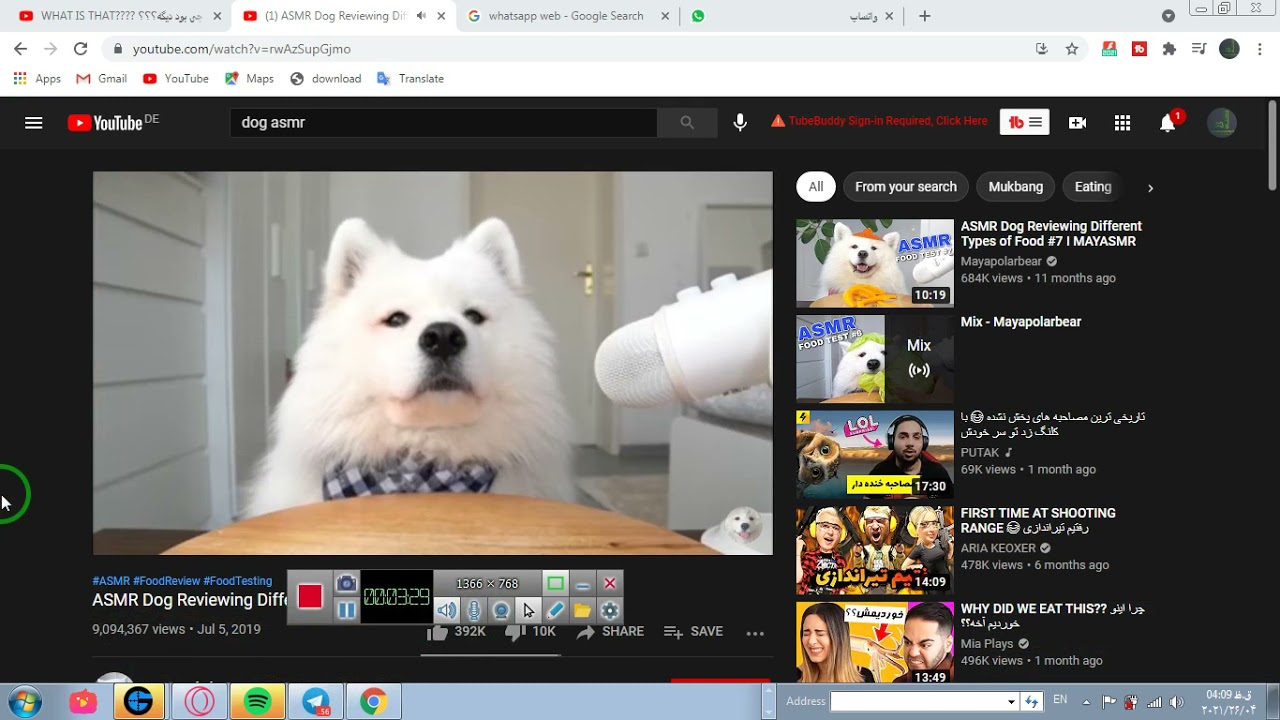The height and width of the screenshot is (720, 1280).
Task: Pause the screen recording
Action: pyautogui.click(x=346, y=610)
